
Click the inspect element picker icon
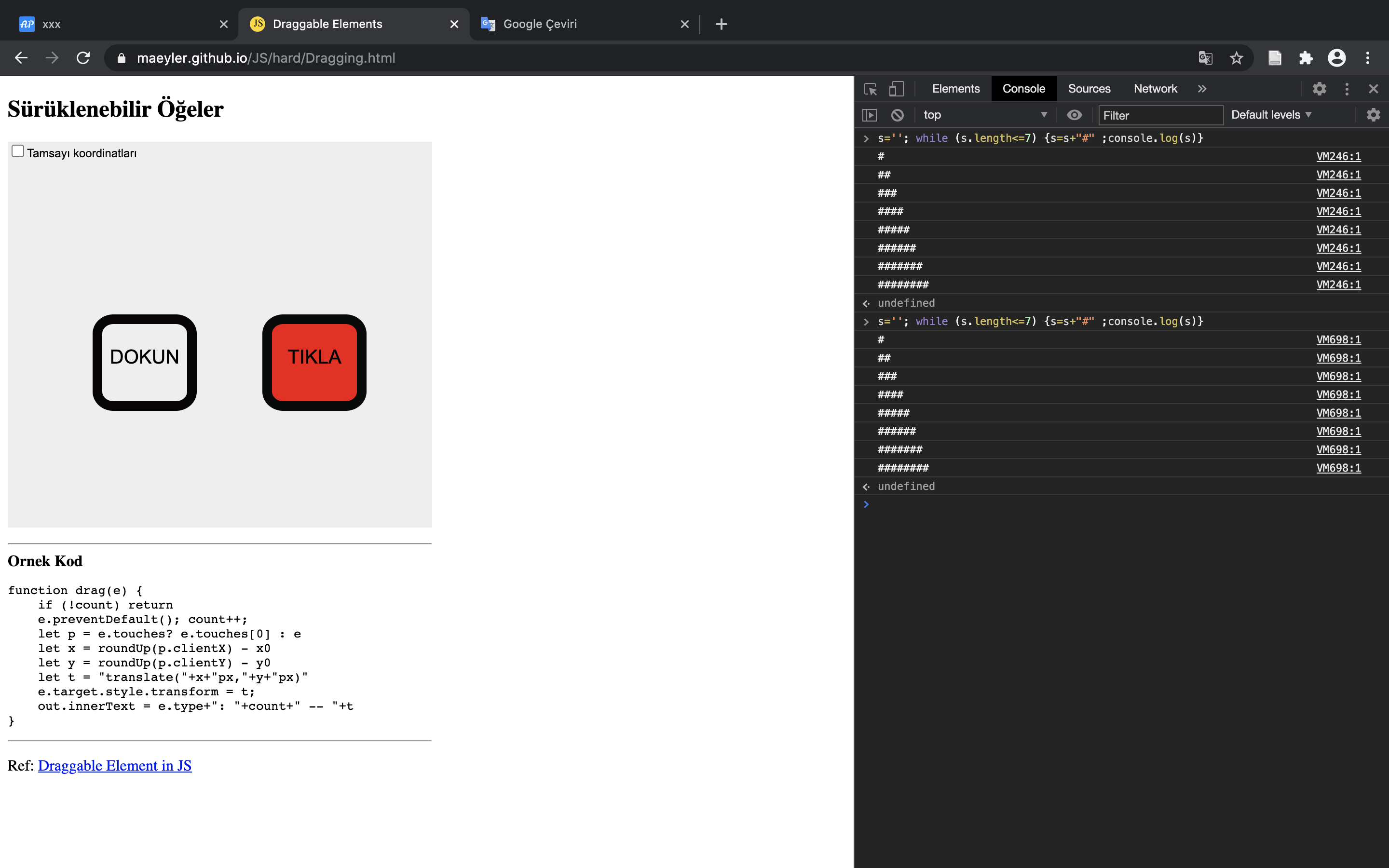click(870, 89)
